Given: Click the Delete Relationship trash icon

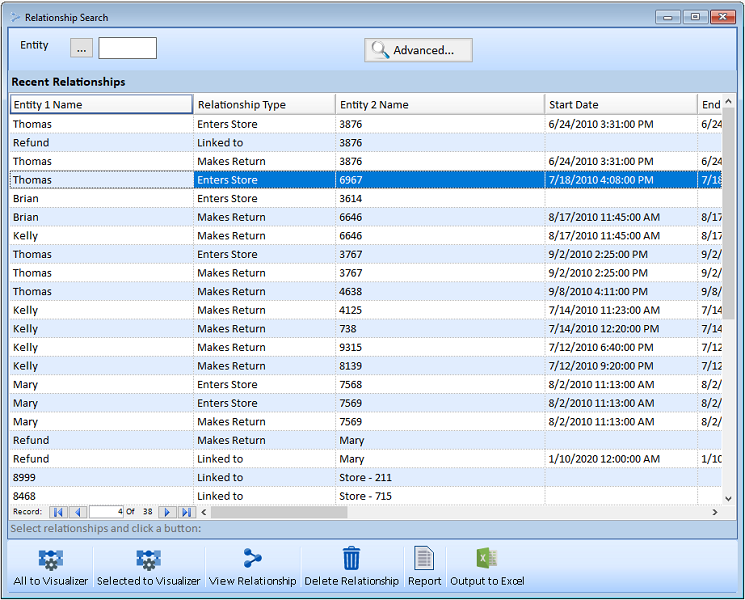Looking at the screenshot, I should pyautogui.click(x=351, y=559).
